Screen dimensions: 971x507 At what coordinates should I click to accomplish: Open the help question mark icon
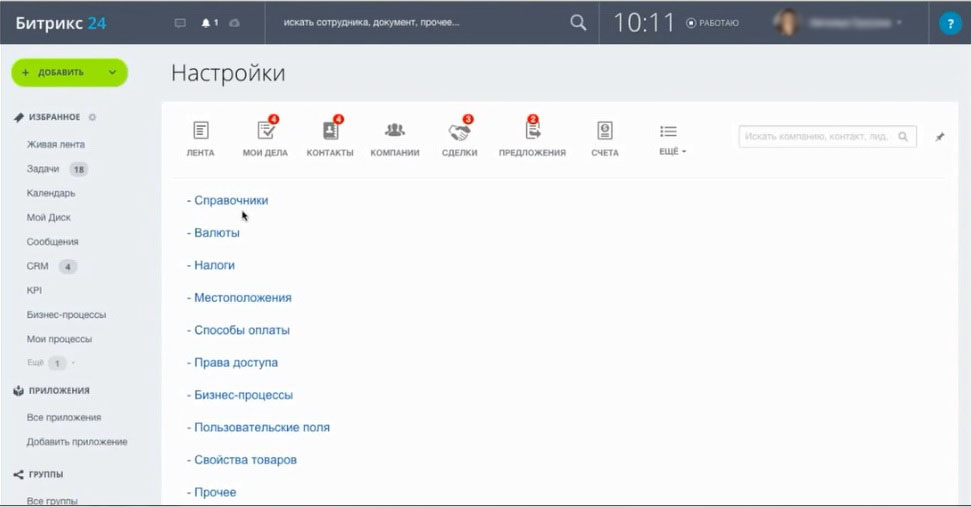pos(950,24)
